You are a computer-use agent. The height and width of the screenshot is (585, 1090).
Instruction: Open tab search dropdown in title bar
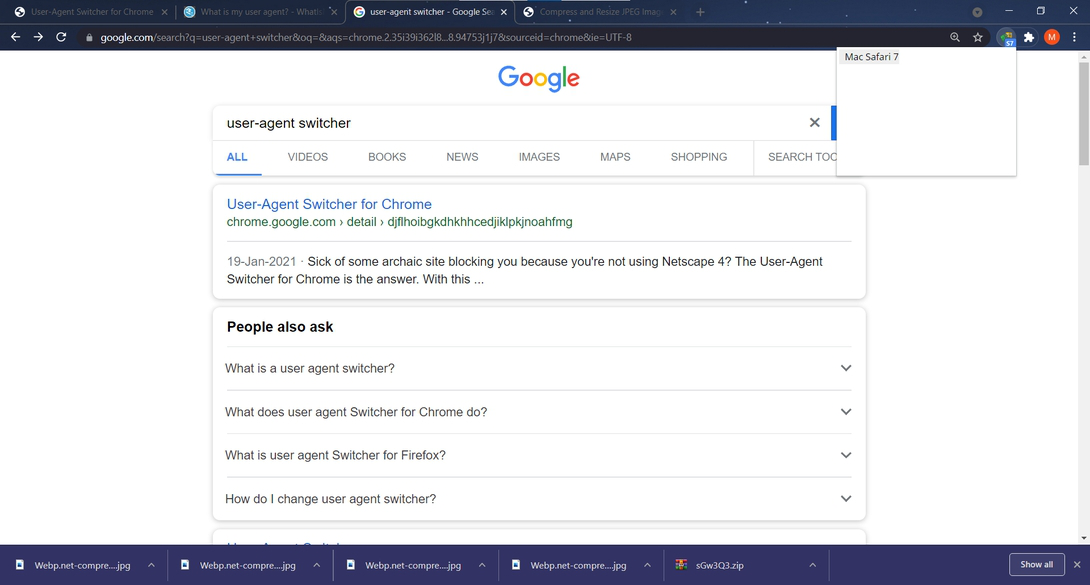pyautogui.click(x=977, y=12)
